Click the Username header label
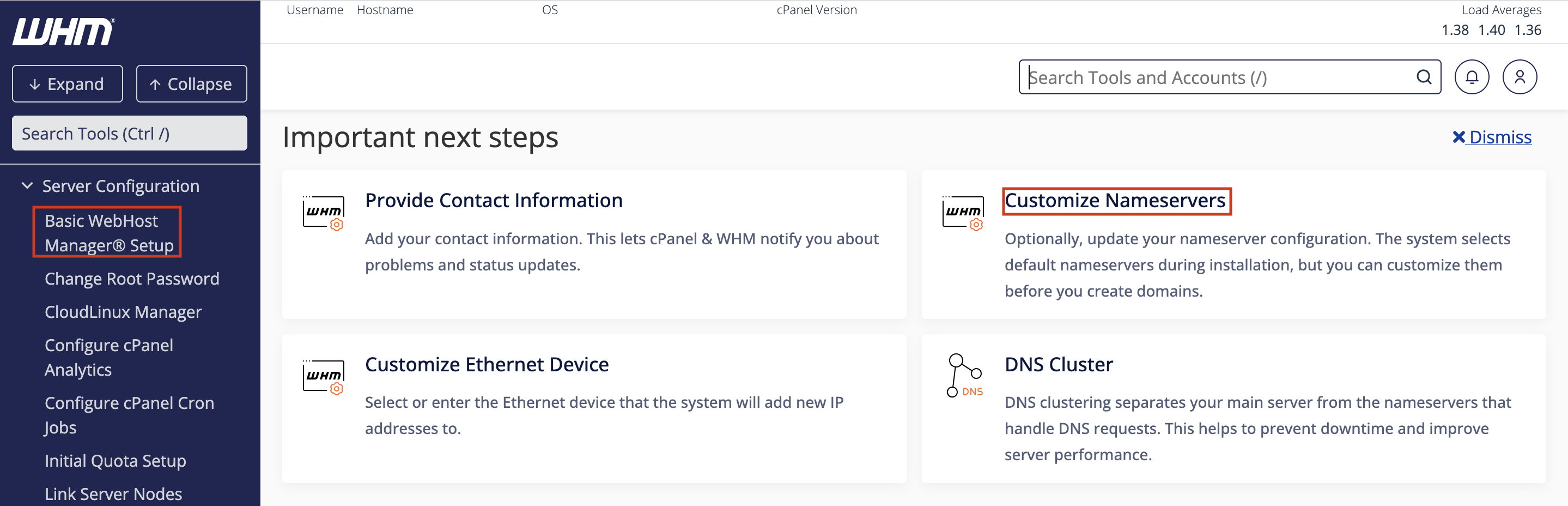1568x506 pixels. 315,10
